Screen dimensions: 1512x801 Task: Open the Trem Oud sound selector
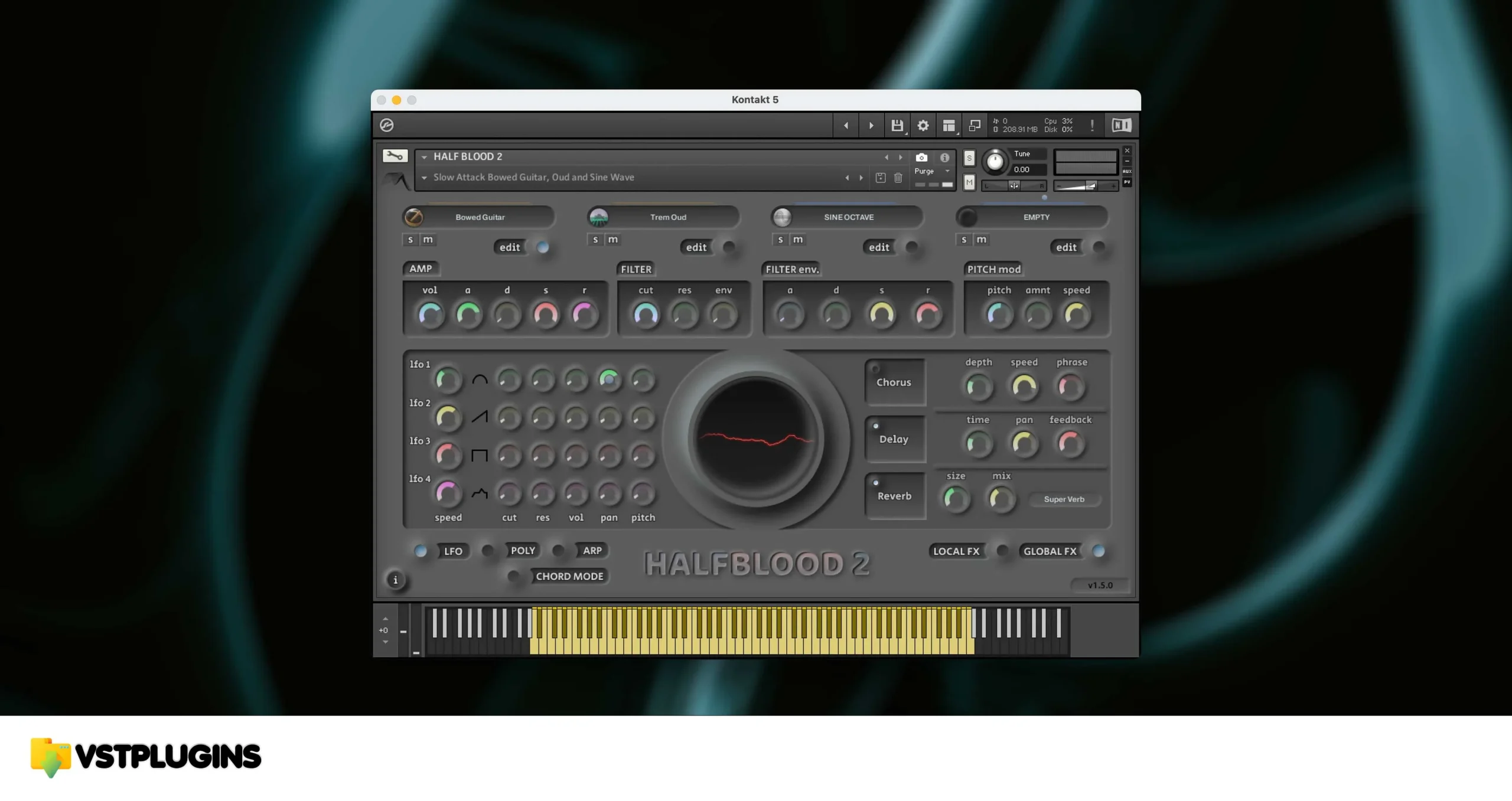pyautogui.click(x=668, y=217)
